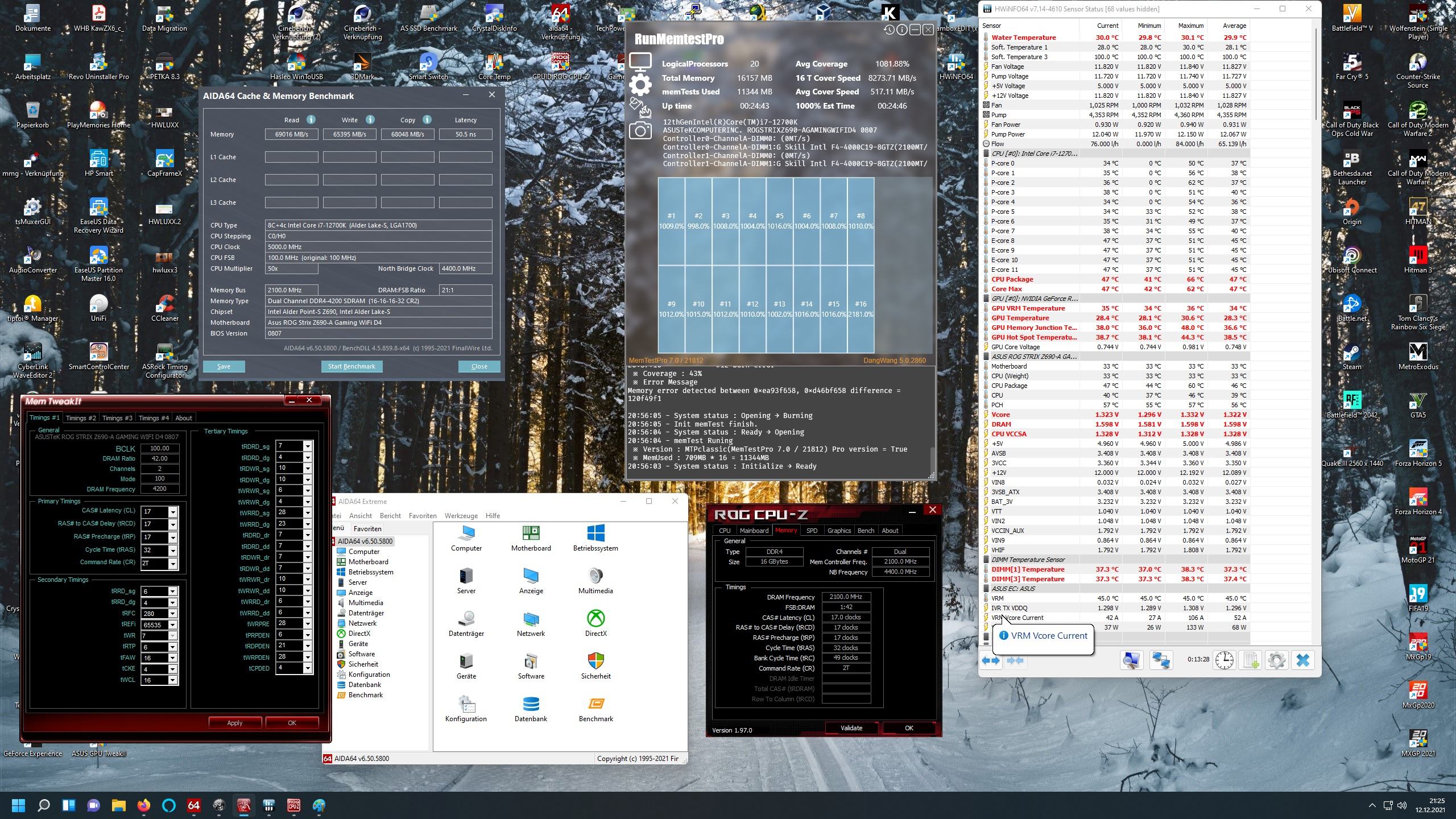Screen dimensions: 1456x819
Task: Select Datenträger in the AIDA64 tree
Action: [x=366, y=613]
